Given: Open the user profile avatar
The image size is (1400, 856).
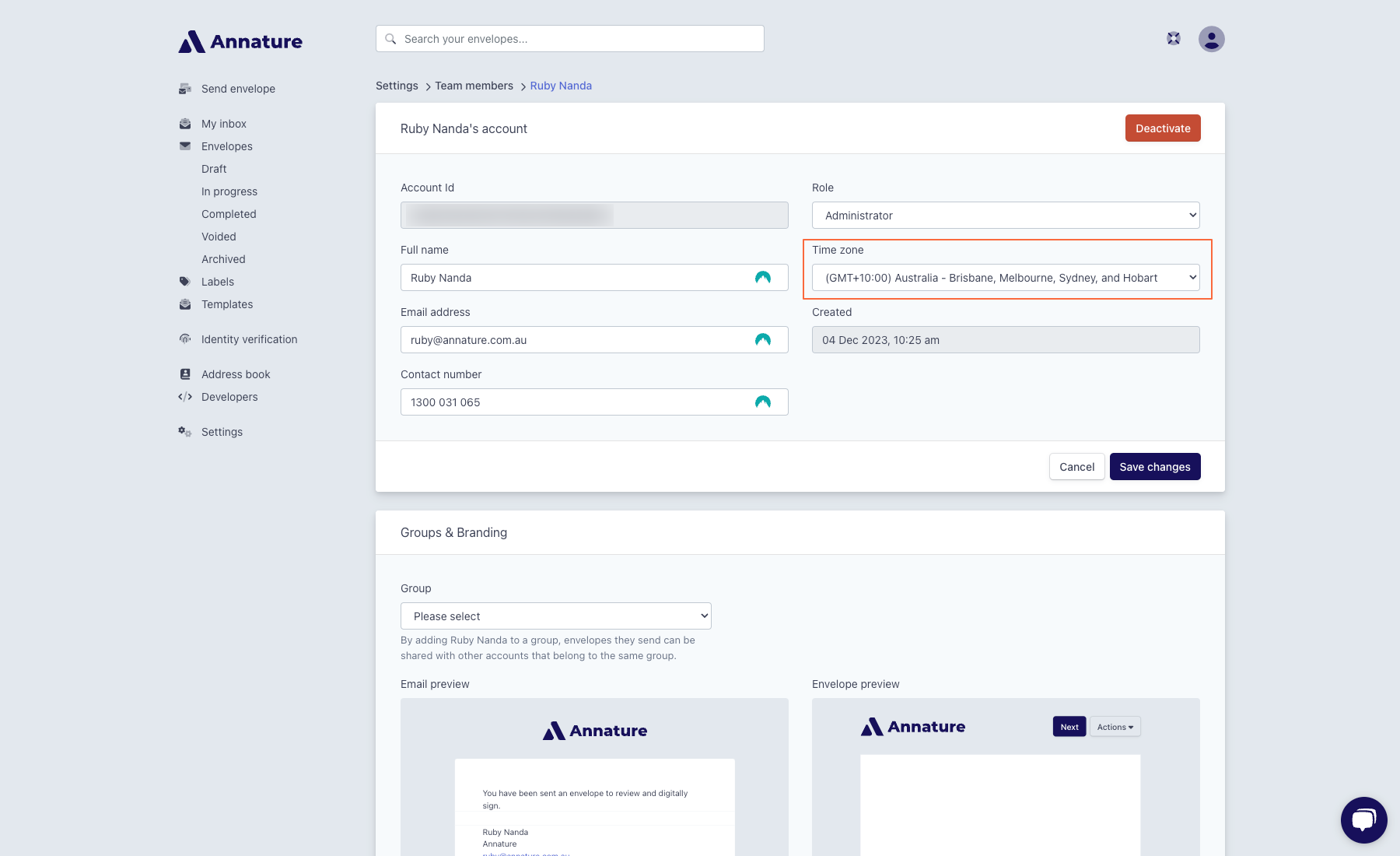Looking at the screenshot, I should pyautogui.click(x=1212, y=39).
